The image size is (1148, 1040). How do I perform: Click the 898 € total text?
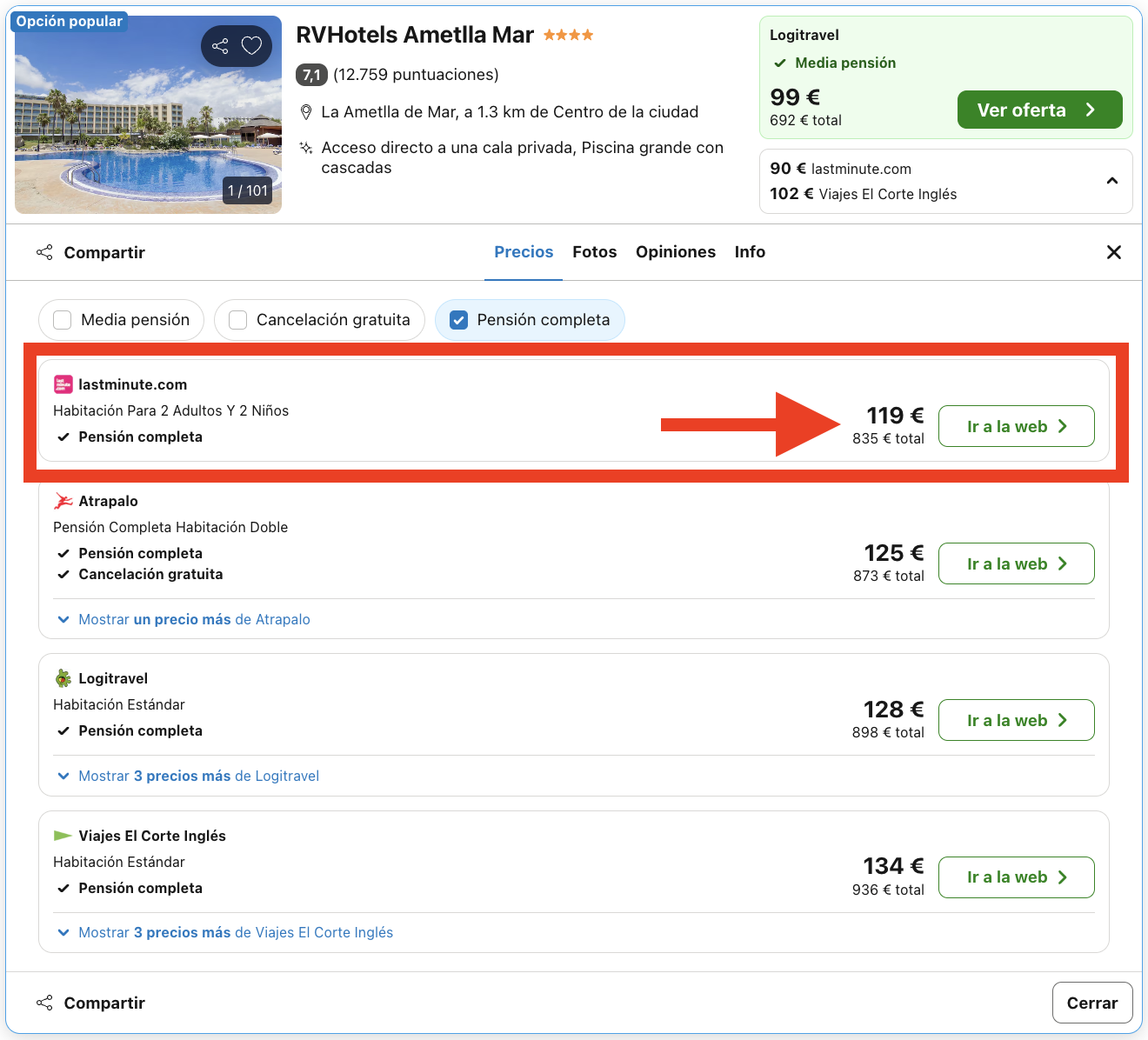coord(888,732)
